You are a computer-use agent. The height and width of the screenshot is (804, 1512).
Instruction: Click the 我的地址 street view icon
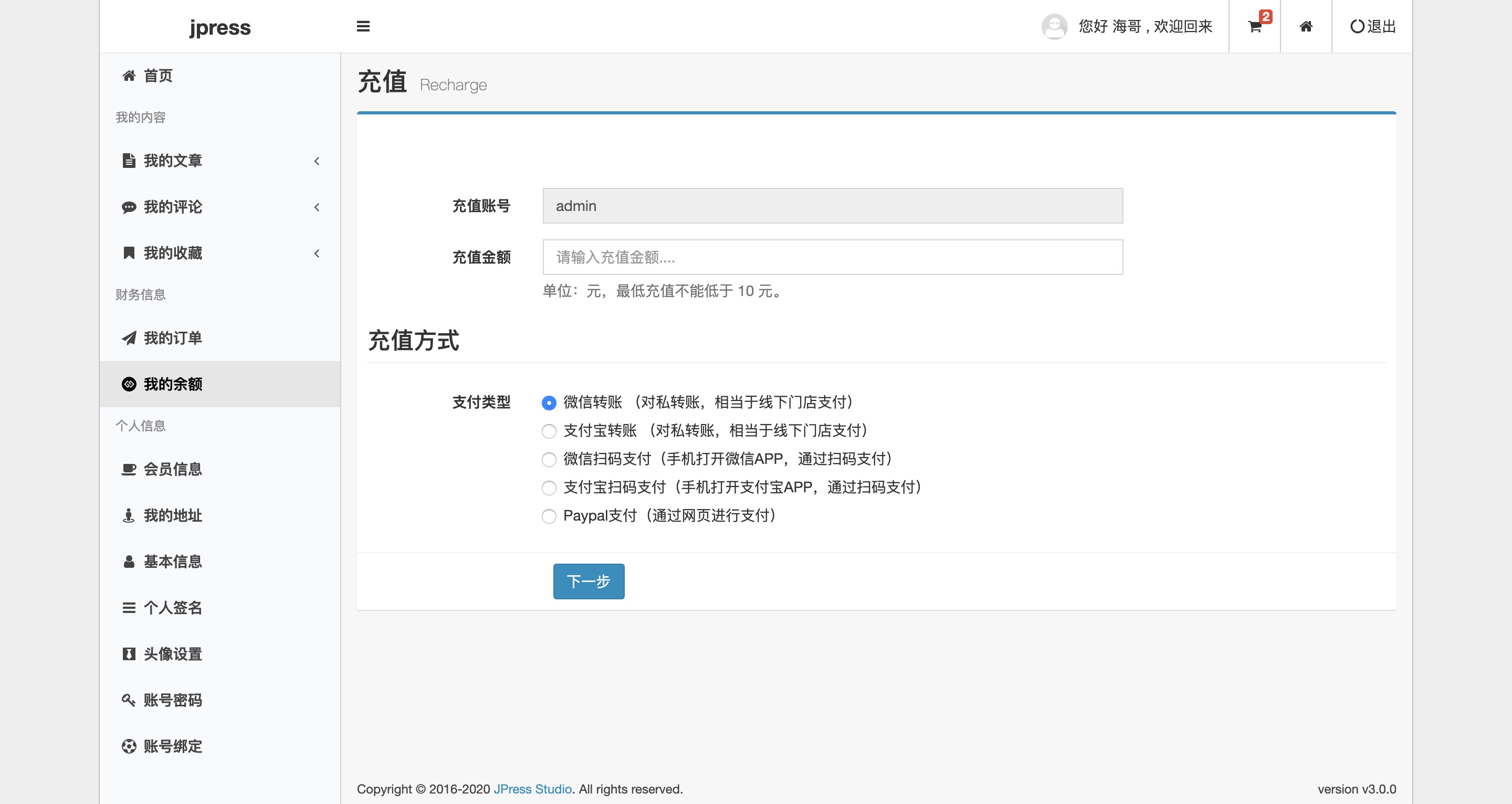(129, 515)
